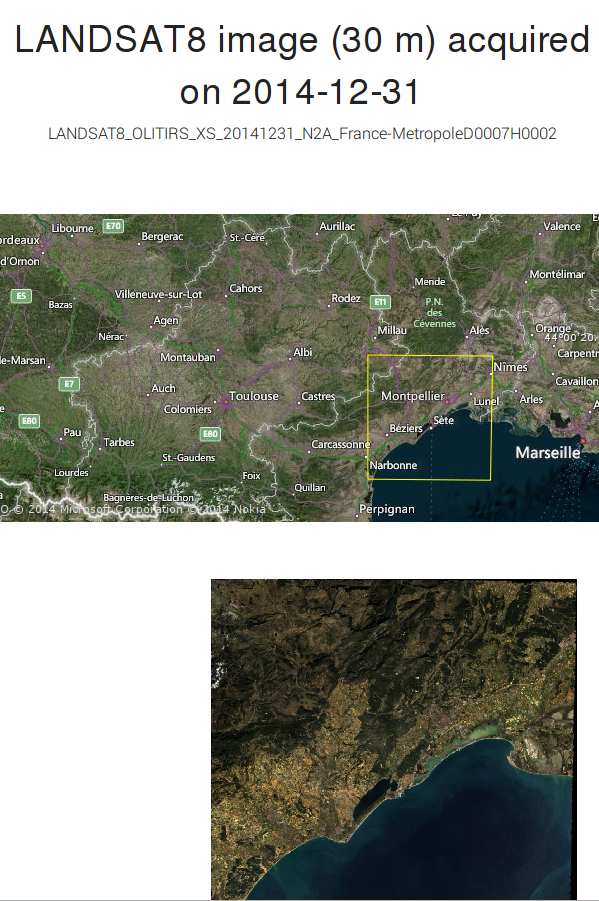
Task: Click the Carcassonne city label
Action: (340, 444)
